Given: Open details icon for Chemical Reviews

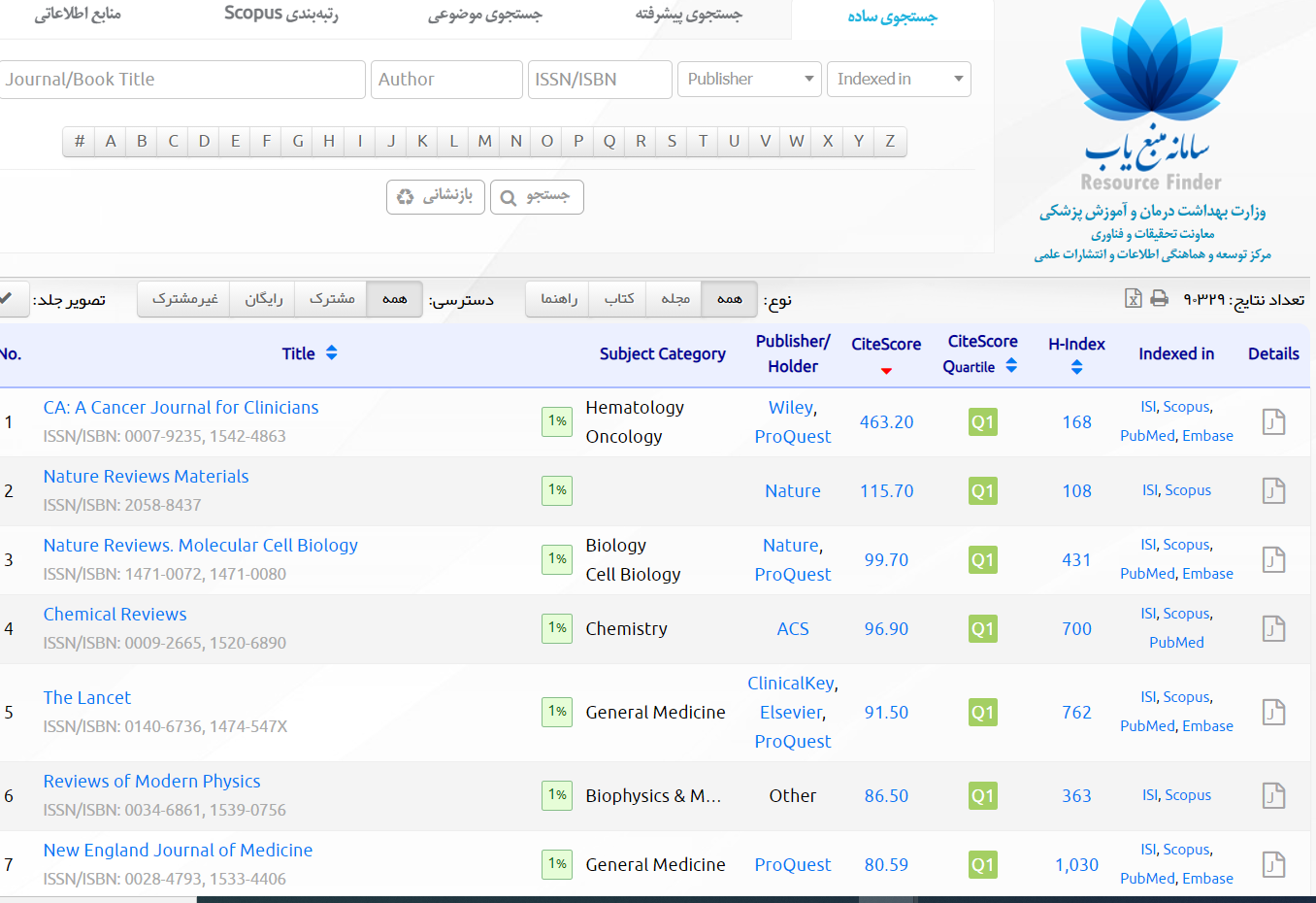Looking at the screenshot, I should pos(1273,629).
